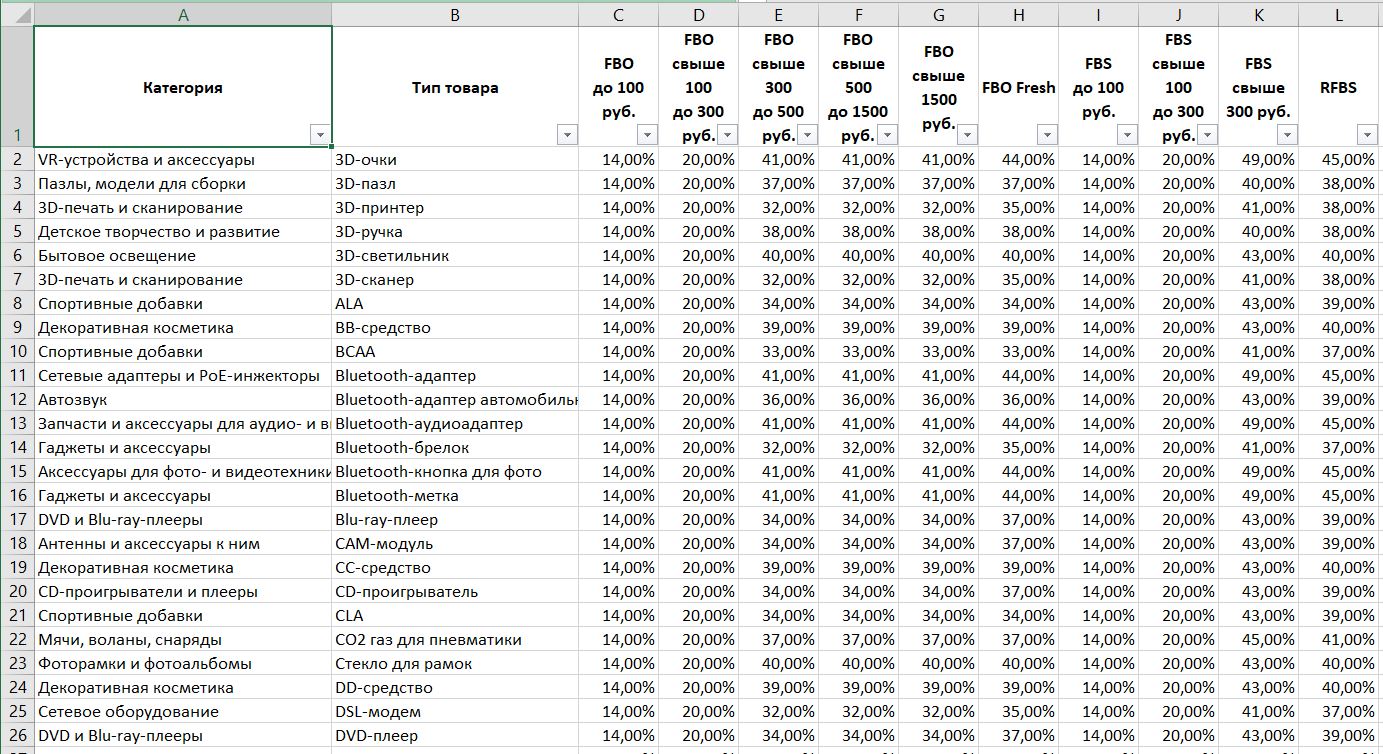Select row 12 header
This screenshot has width=1383, height=754.
tap(17, 399)
